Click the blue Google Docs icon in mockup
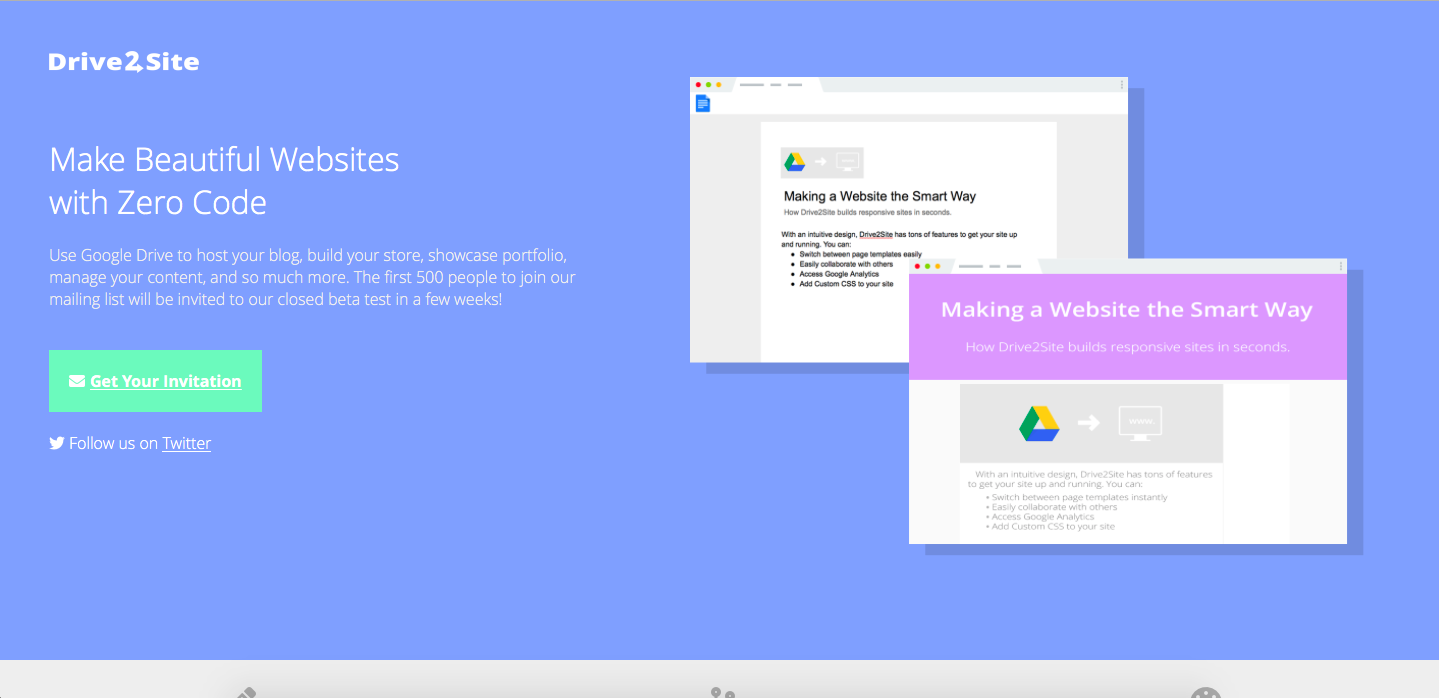1439x698 pixels. pyautogui.click(x=703, y=103)
